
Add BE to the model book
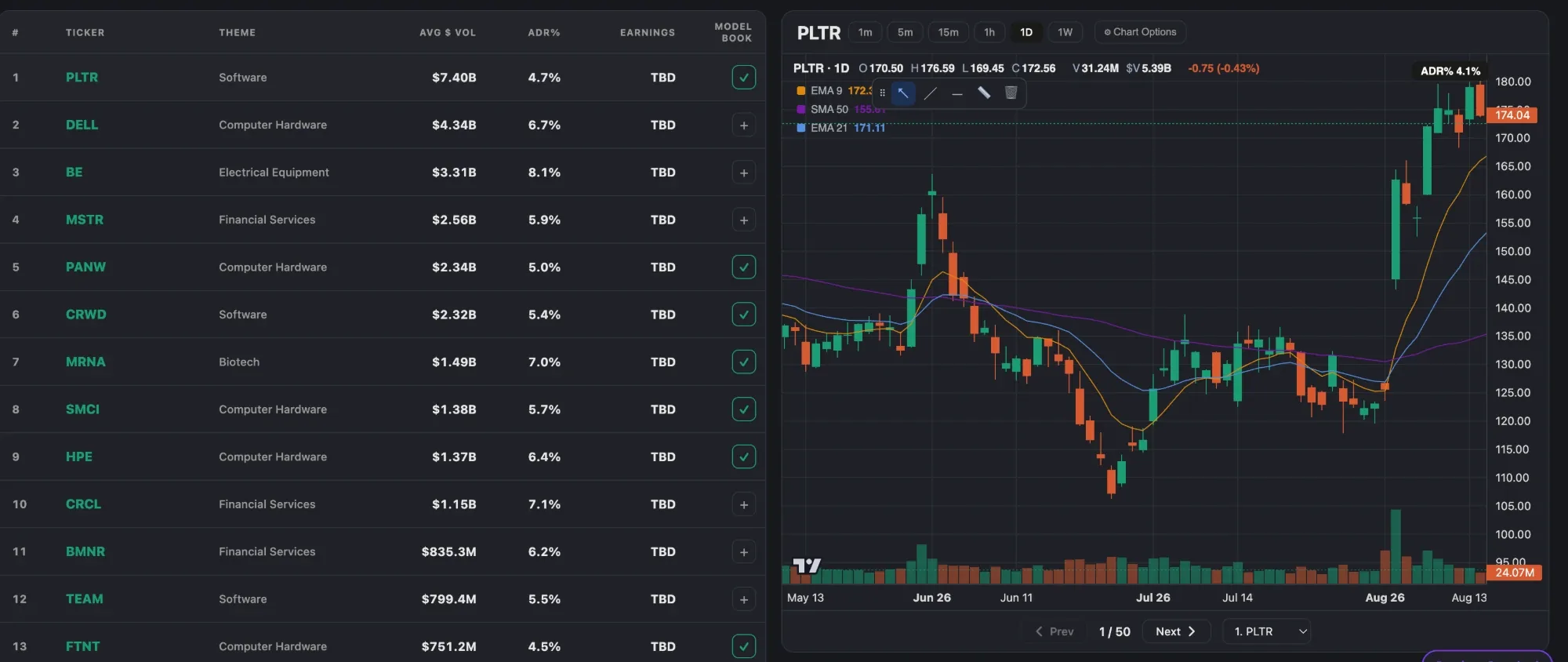coord(744,173)
